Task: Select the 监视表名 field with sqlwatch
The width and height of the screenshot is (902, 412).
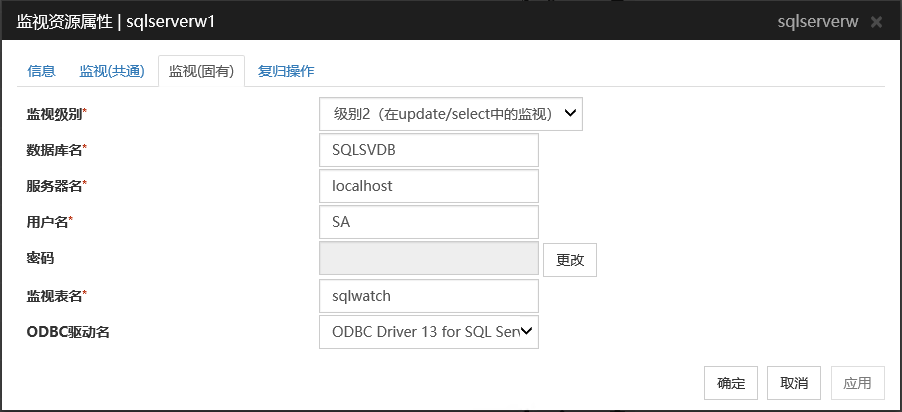Action: [x=428, y=296]
